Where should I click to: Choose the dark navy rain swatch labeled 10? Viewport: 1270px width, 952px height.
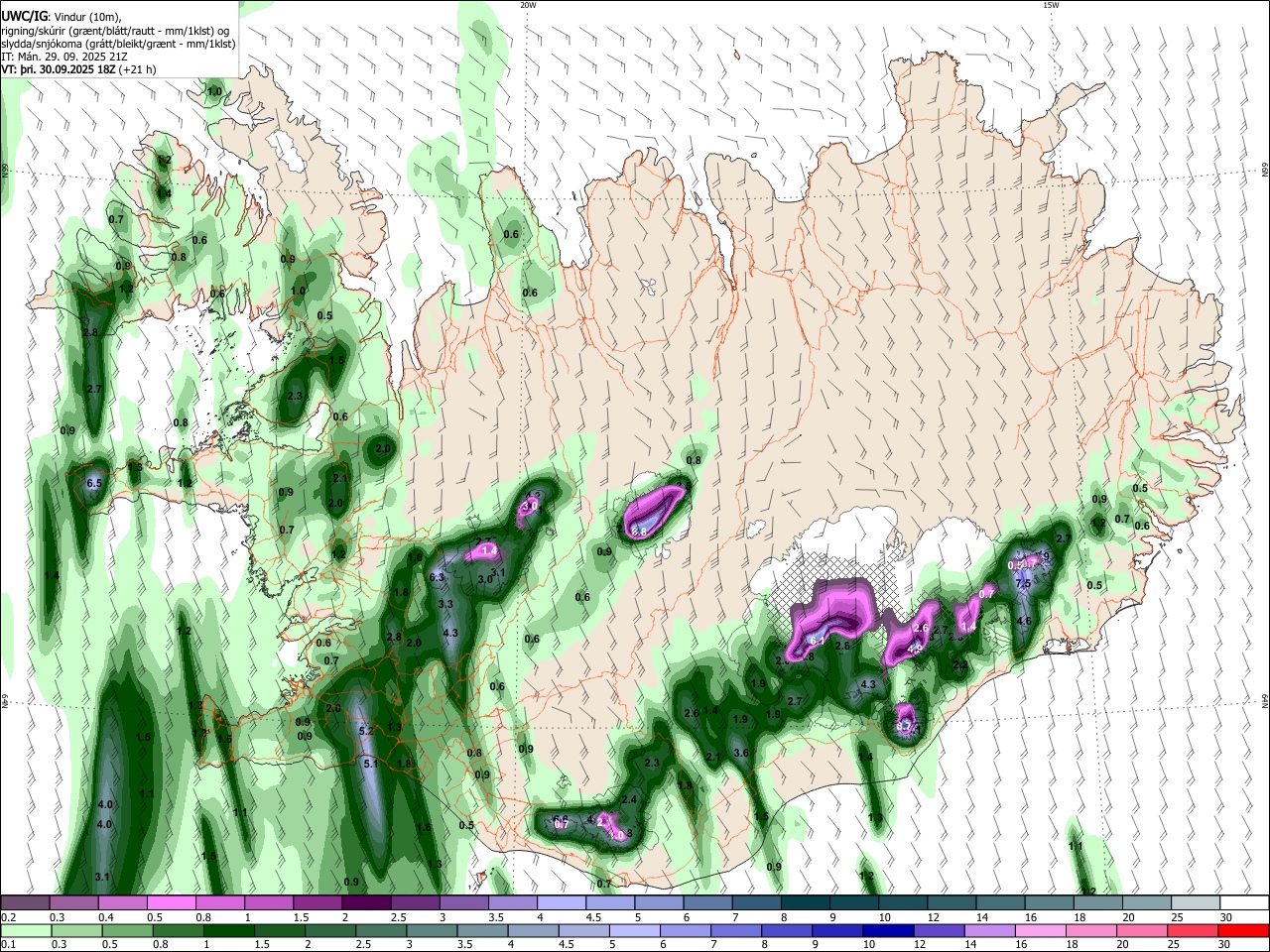(x=887, y=930)
